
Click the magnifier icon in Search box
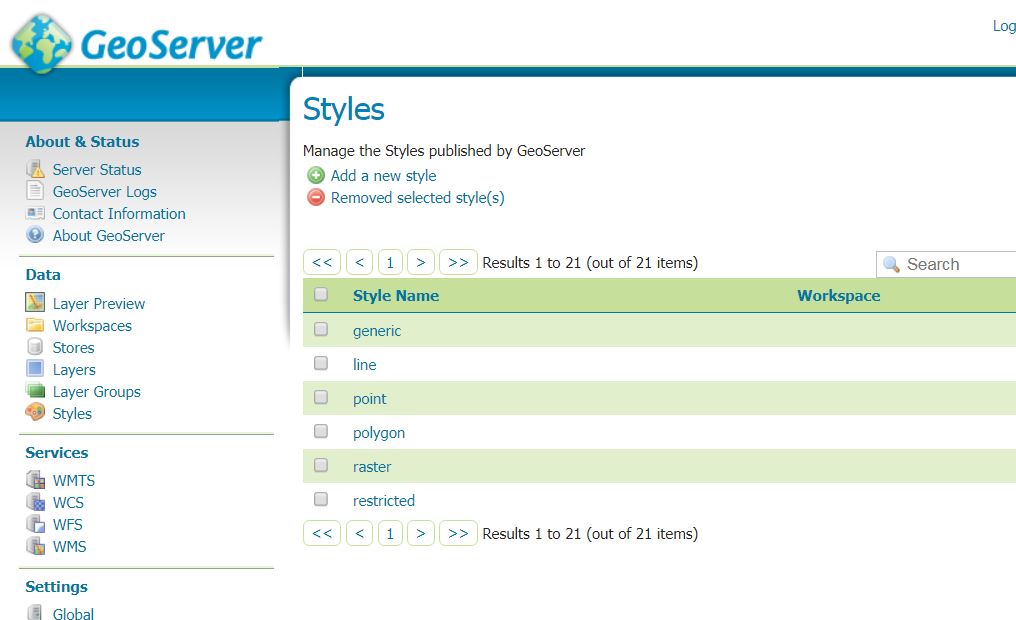coord(892,264)
